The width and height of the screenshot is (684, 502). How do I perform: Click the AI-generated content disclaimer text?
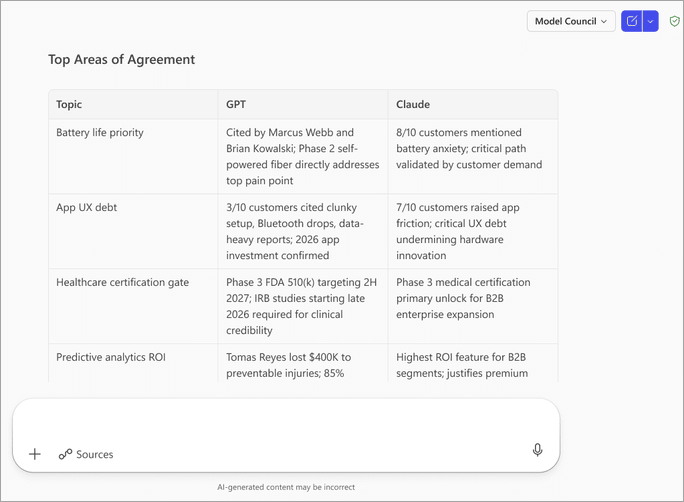click(x=286, y=487)
